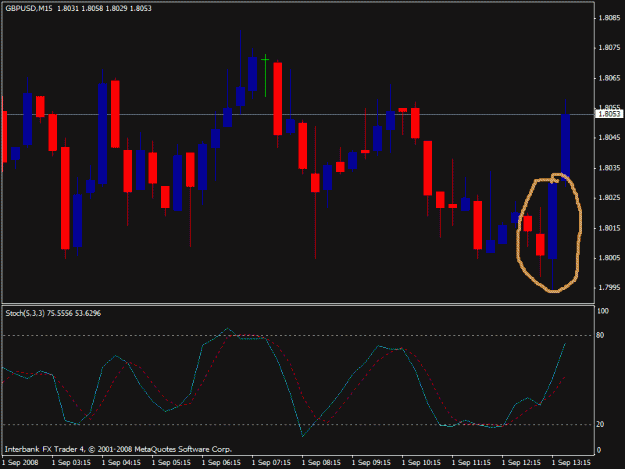
Task: Click the 1 Sep 05:15 time label
Action: tap(171, 463)
